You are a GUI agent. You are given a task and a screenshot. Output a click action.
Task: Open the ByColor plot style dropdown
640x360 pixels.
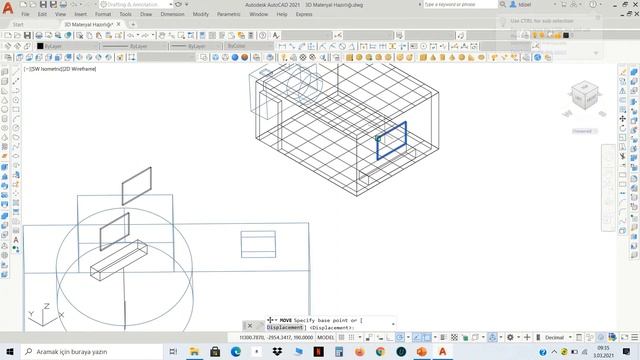click(x=248, y=46)
